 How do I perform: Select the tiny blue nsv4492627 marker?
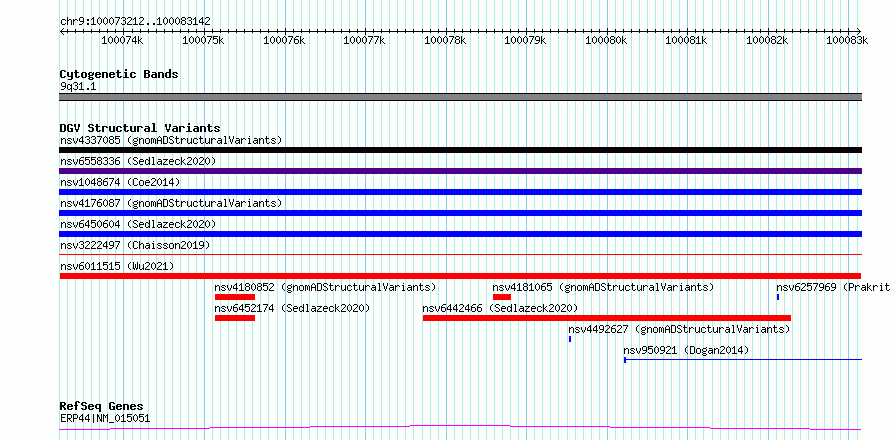[x=570, y=339]
